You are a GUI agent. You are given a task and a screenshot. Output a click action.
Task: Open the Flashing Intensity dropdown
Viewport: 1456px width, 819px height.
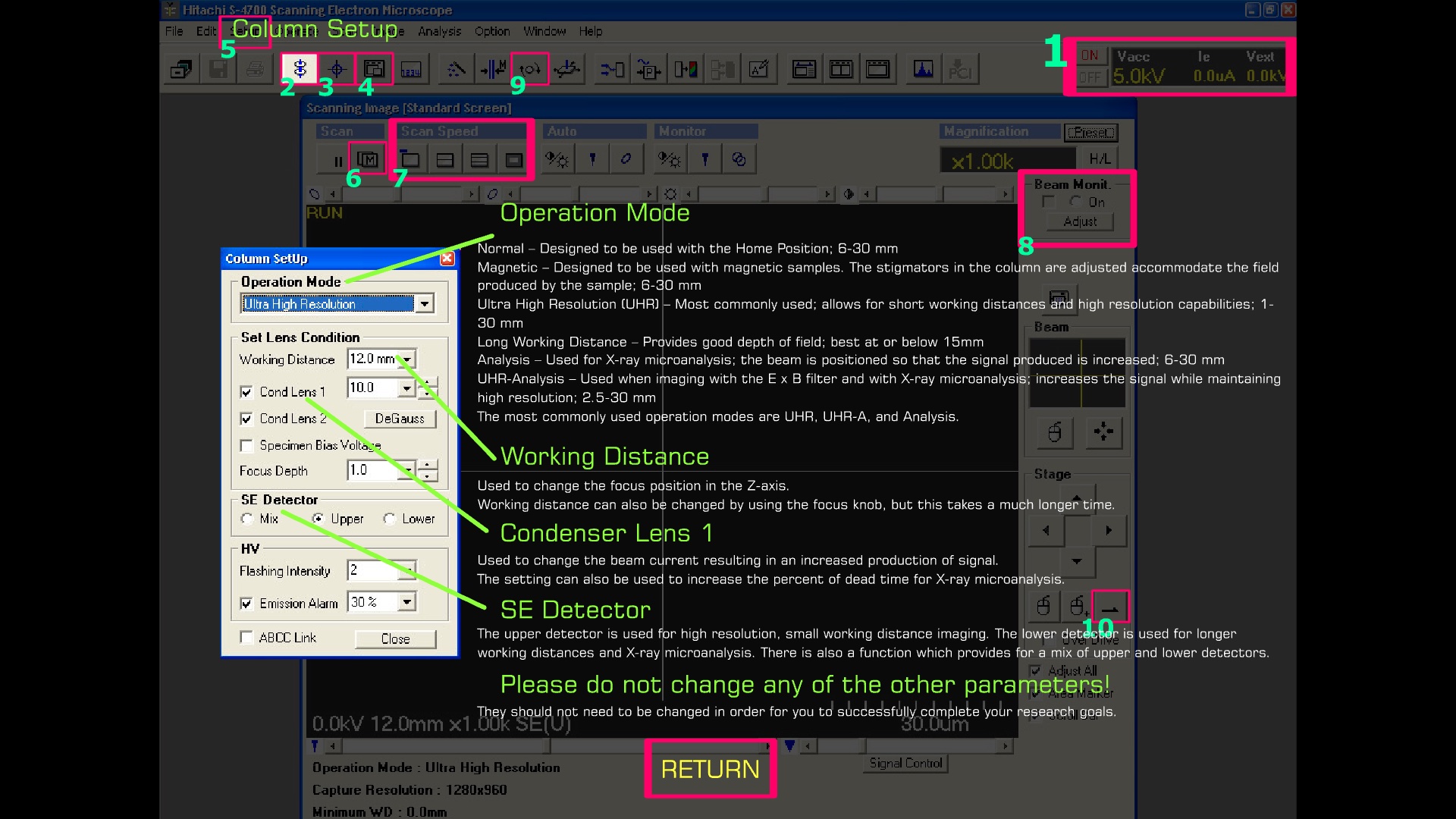click(407, 570)
